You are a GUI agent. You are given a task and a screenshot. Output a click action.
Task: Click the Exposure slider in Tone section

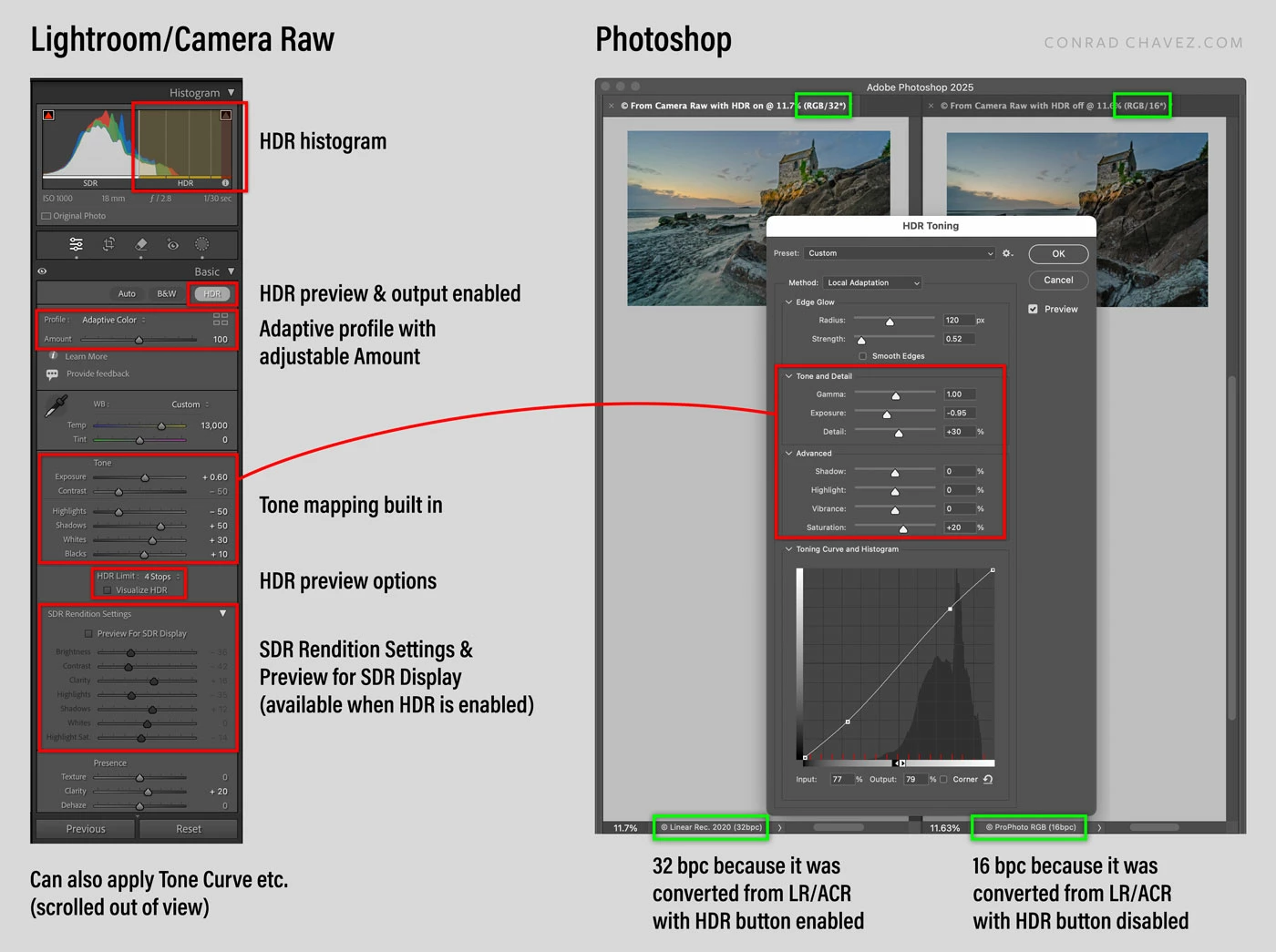(x=144, y=477)
